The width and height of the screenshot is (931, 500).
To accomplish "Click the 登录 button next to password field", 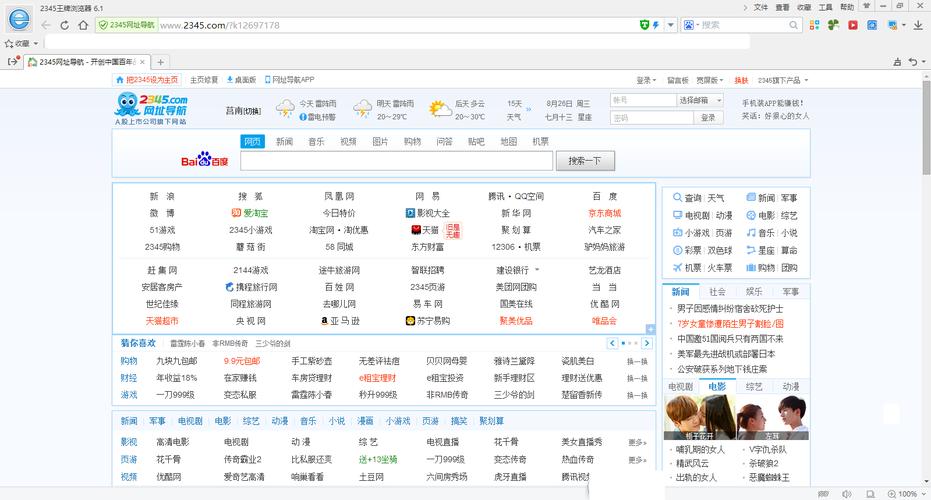I will point(708,117).
